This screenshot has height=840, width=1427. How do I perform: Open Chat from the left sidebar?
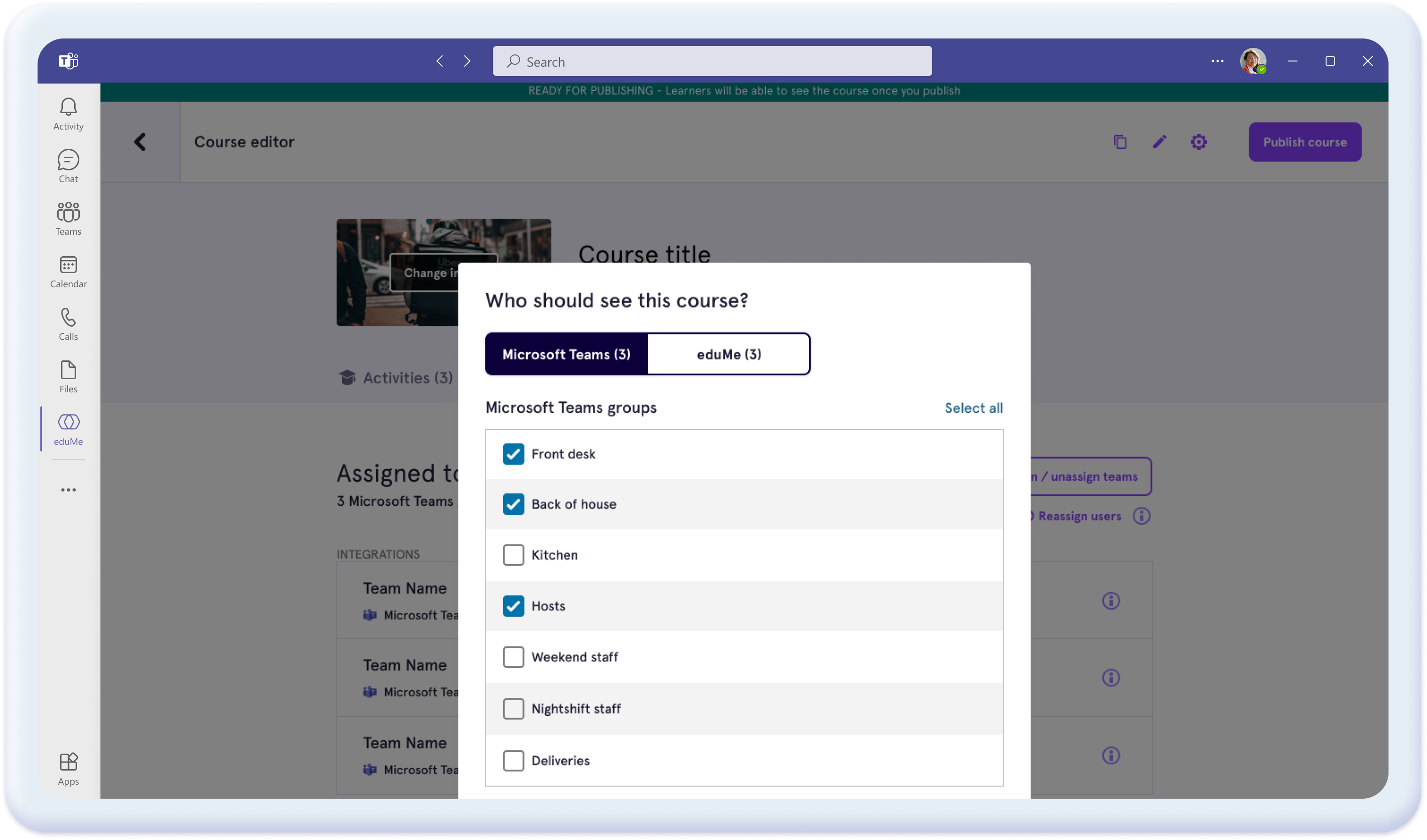point(68,165)
